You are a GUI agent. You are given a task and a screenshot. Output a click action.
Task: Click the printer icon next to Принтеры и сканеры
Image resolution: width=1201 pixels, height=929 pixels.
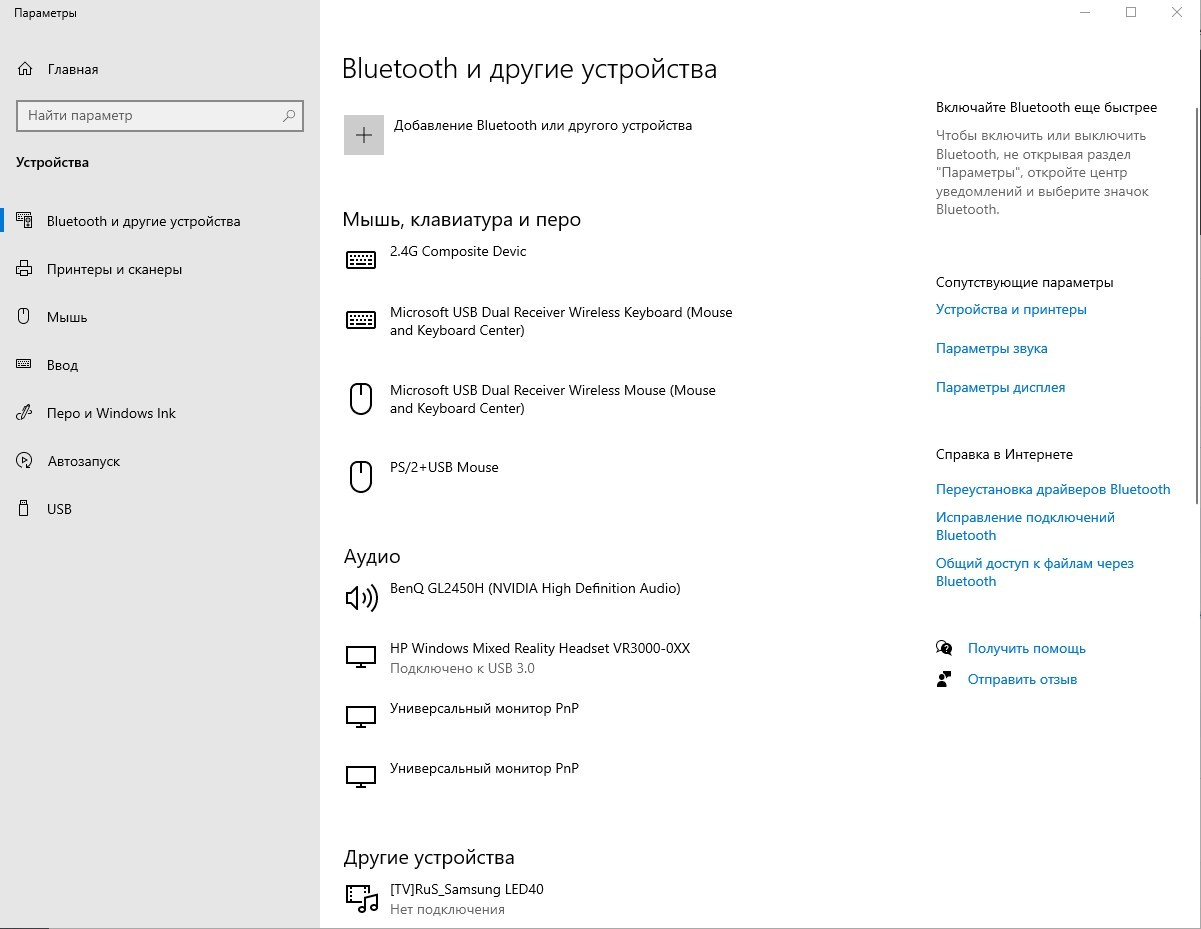click(x=25, y=269)
